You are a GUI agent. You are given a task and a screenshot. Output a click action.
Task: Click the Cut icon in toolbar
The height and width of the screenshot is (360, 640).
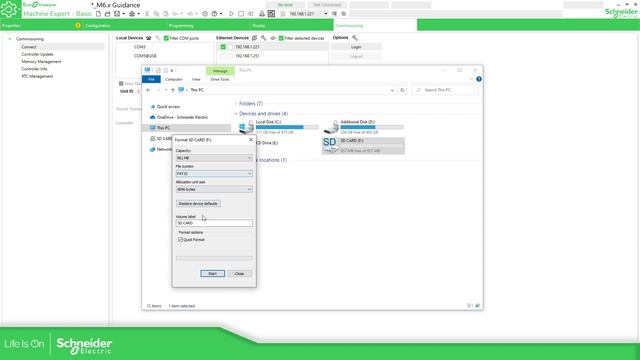[147, 14]
